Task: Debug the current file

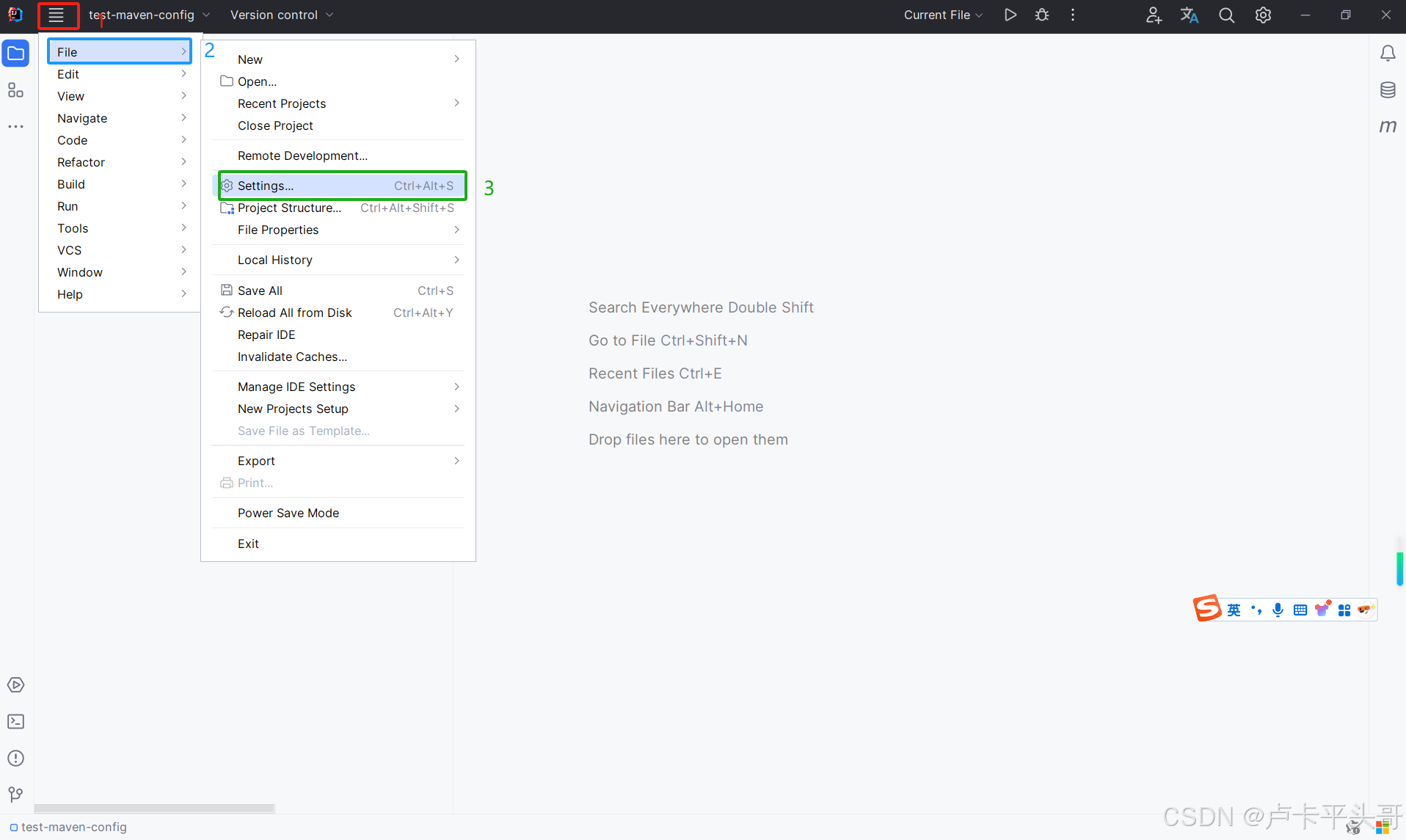Action: tap(1042, 15)
